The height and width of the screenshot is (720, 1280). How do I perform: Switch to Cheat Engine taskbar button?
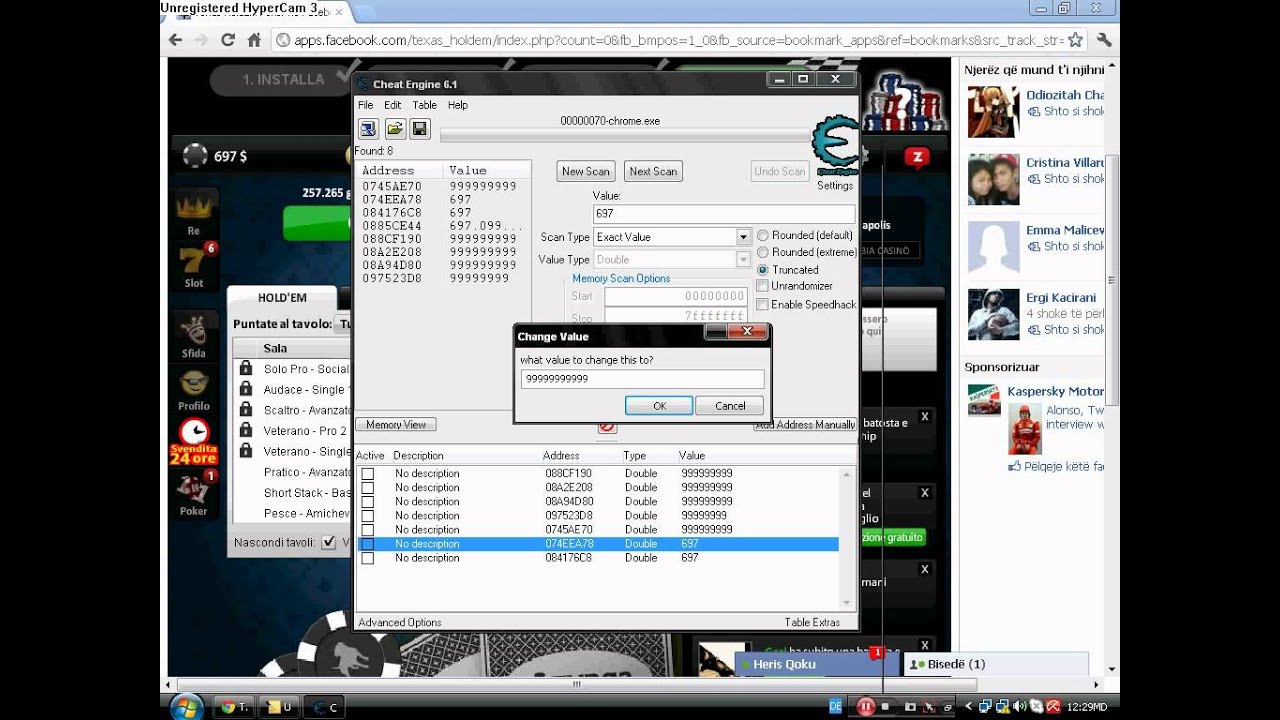pos(324,707)
